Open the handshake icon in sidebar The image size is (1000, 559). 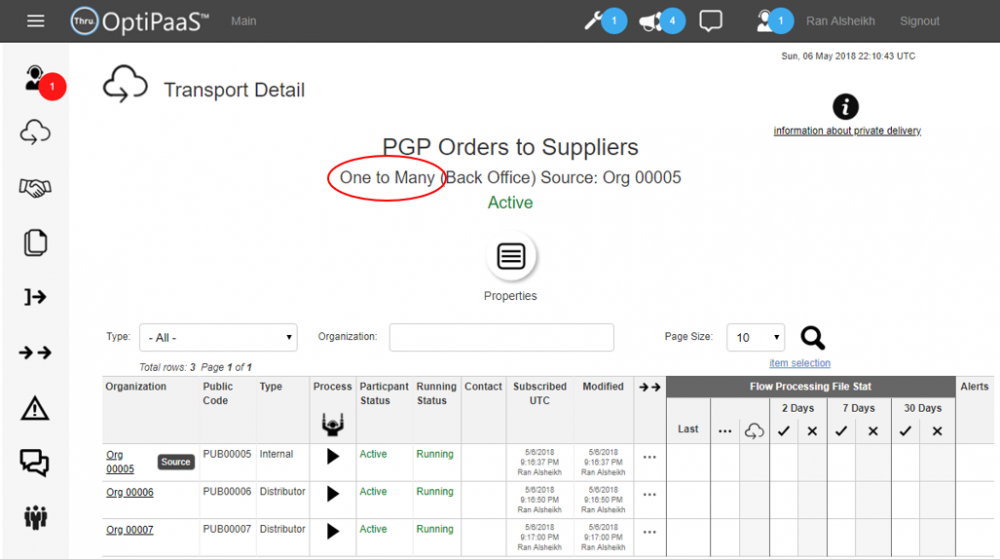coord(35,188)
